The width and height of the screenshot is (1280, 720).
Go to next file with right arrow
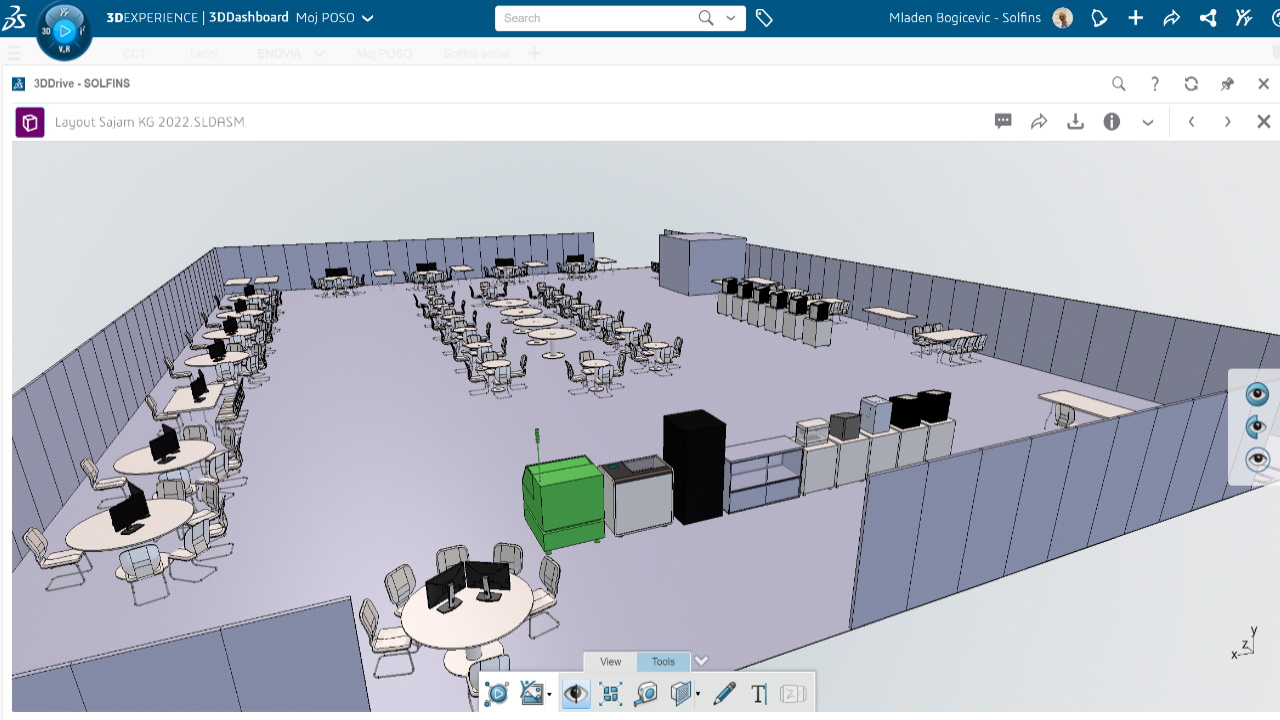tap(1227, 122)
